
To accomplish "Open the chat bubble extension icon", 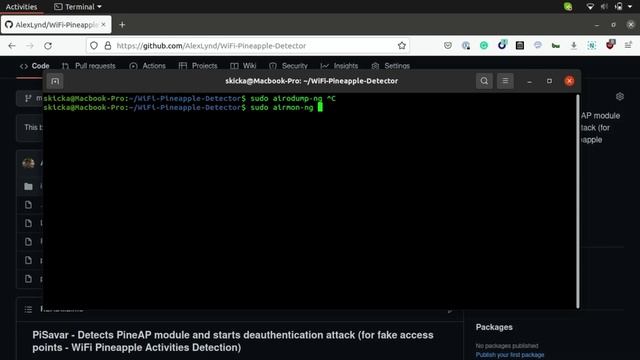I will pos(538,46).
